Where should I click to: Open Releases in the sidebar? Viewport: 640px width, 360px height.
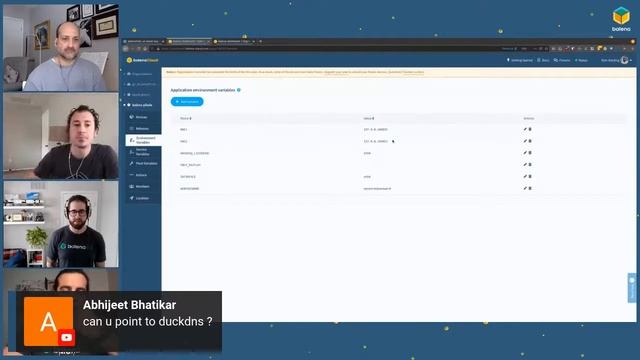pyautogui.click(x=143, y=129)
